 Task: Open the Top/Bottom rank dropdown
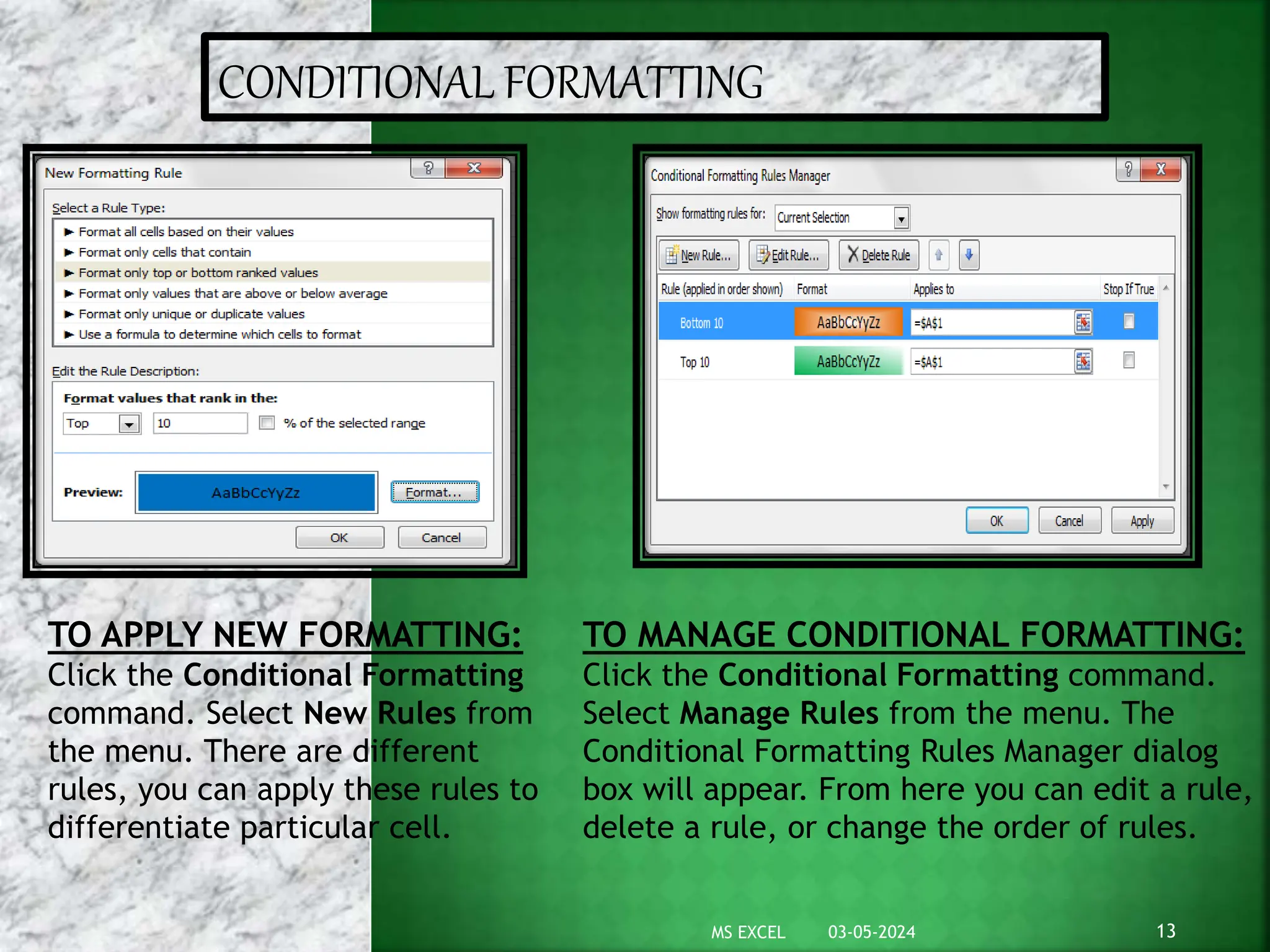point(129,424)
